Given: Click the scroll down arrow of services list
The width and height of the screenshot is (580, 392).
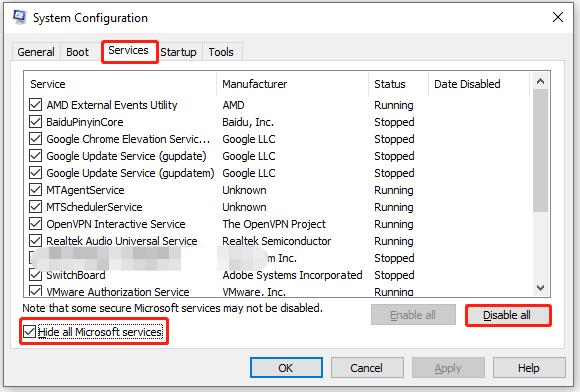Looking at the screenshot, I should (x=540, y=287).
